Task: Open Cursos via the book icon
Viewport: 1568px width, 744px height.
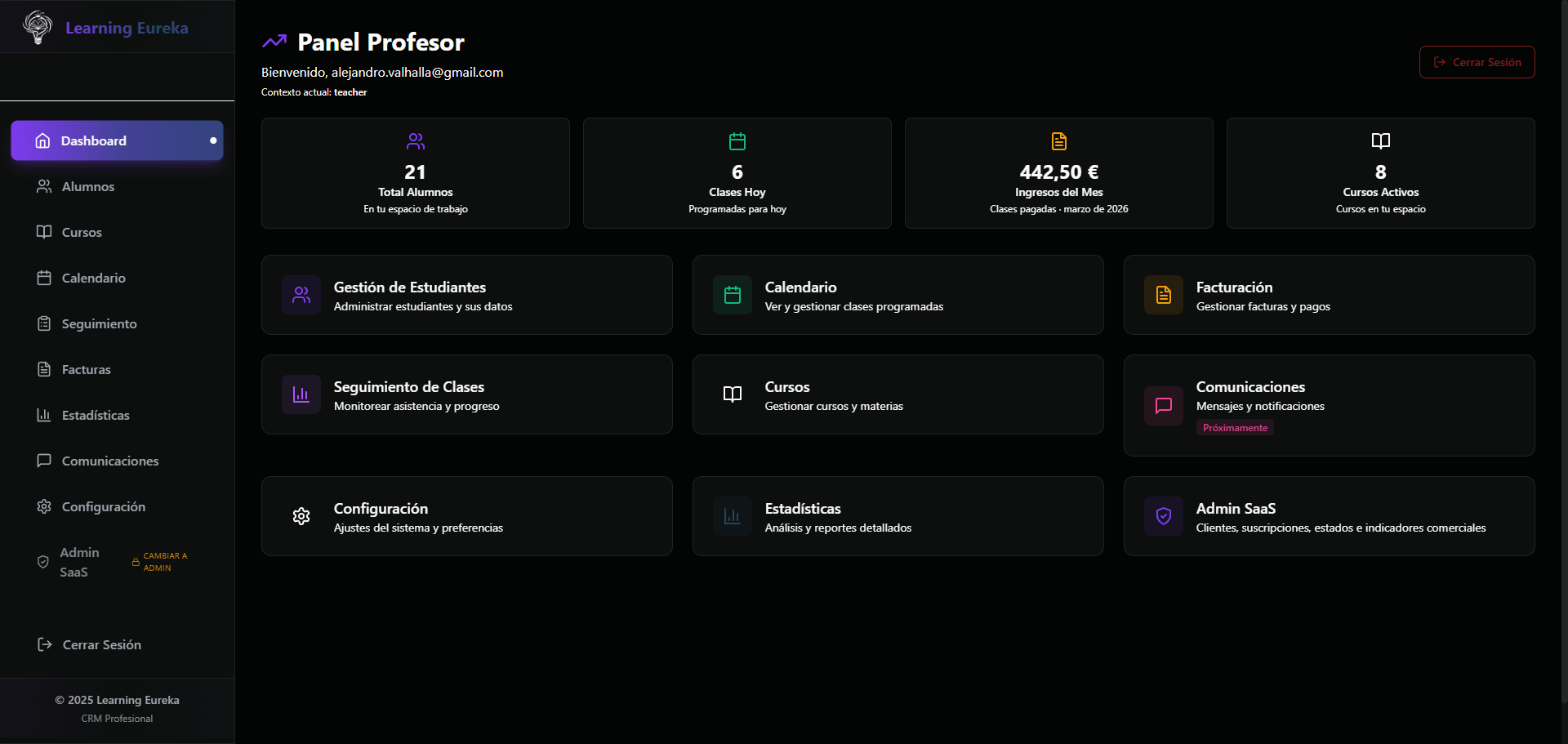Action: coord(43,232)
